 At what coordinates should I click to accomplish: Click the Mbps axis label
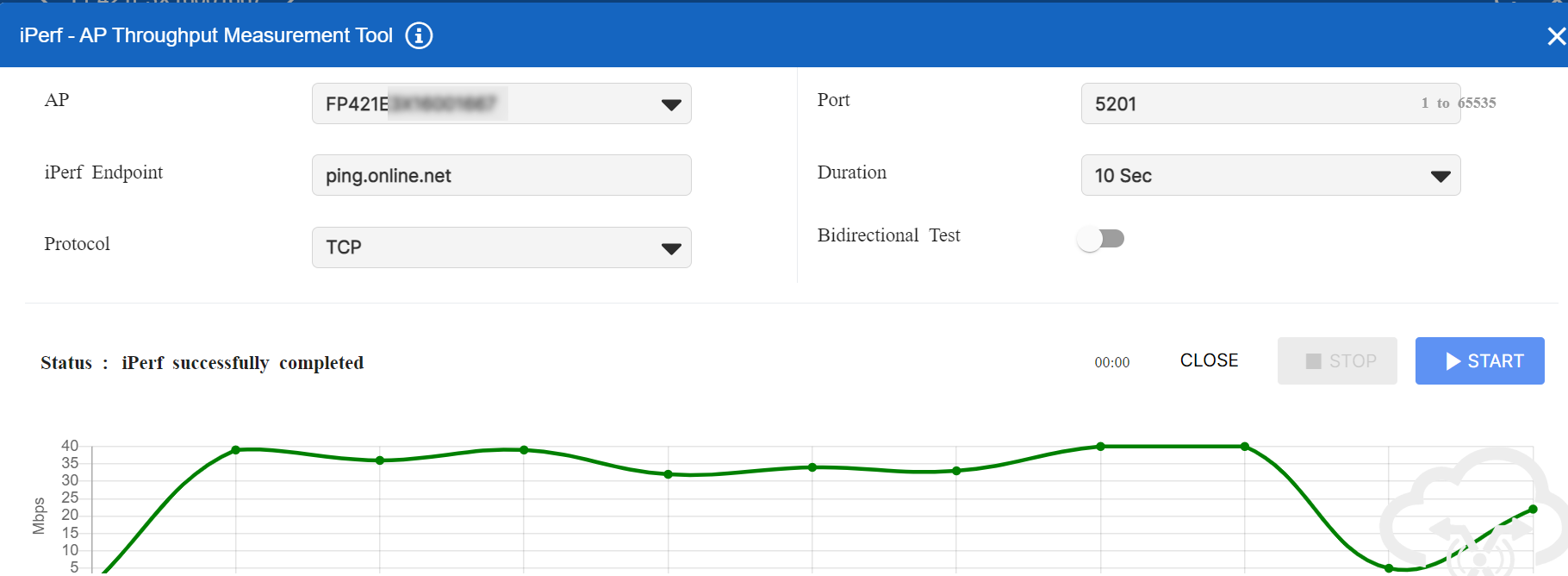39,516
